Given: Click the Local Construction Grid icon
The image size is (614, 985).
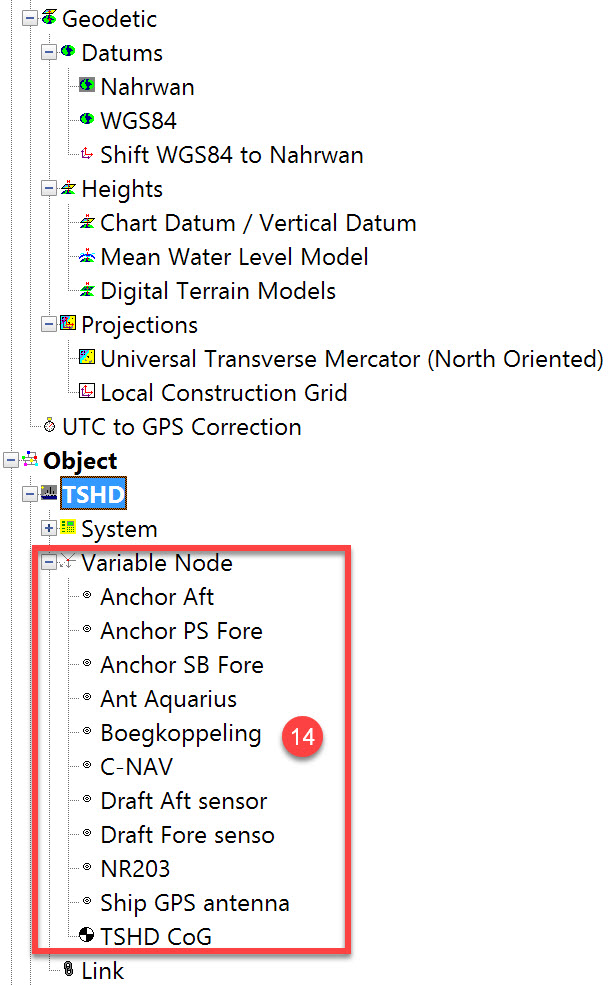Looking at the screenshot, I should pos(87,393).
